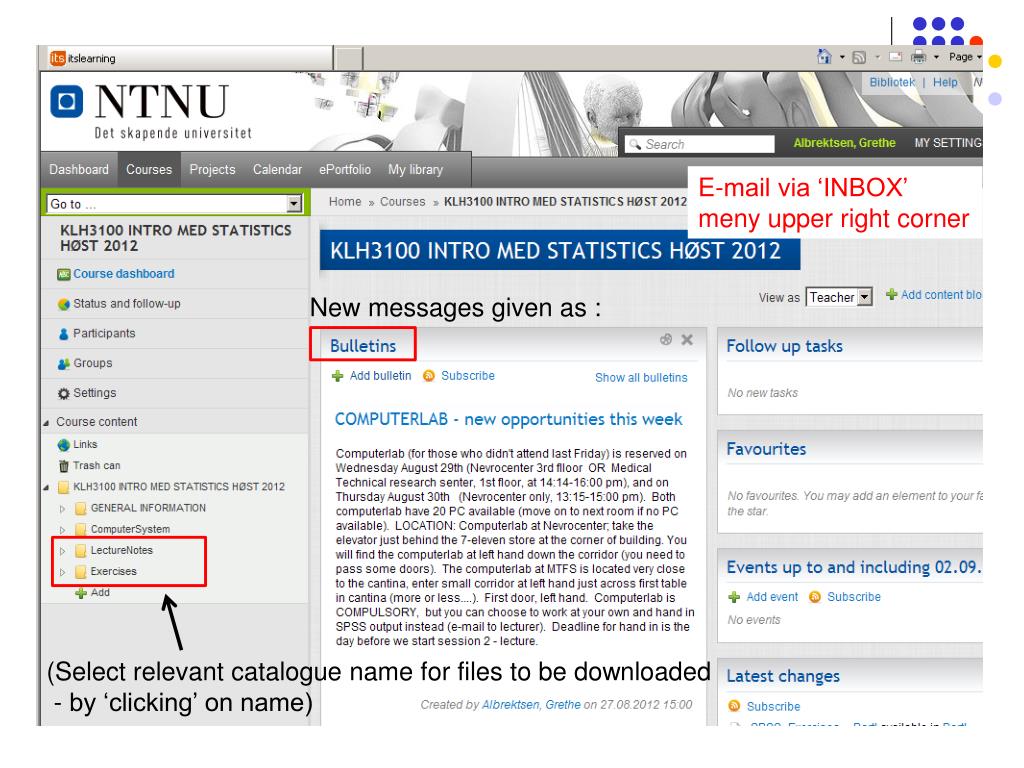1024x768 pixels.
Task: Click the Trash can icon
Action: pyautogui.click(x=63, y=466)
